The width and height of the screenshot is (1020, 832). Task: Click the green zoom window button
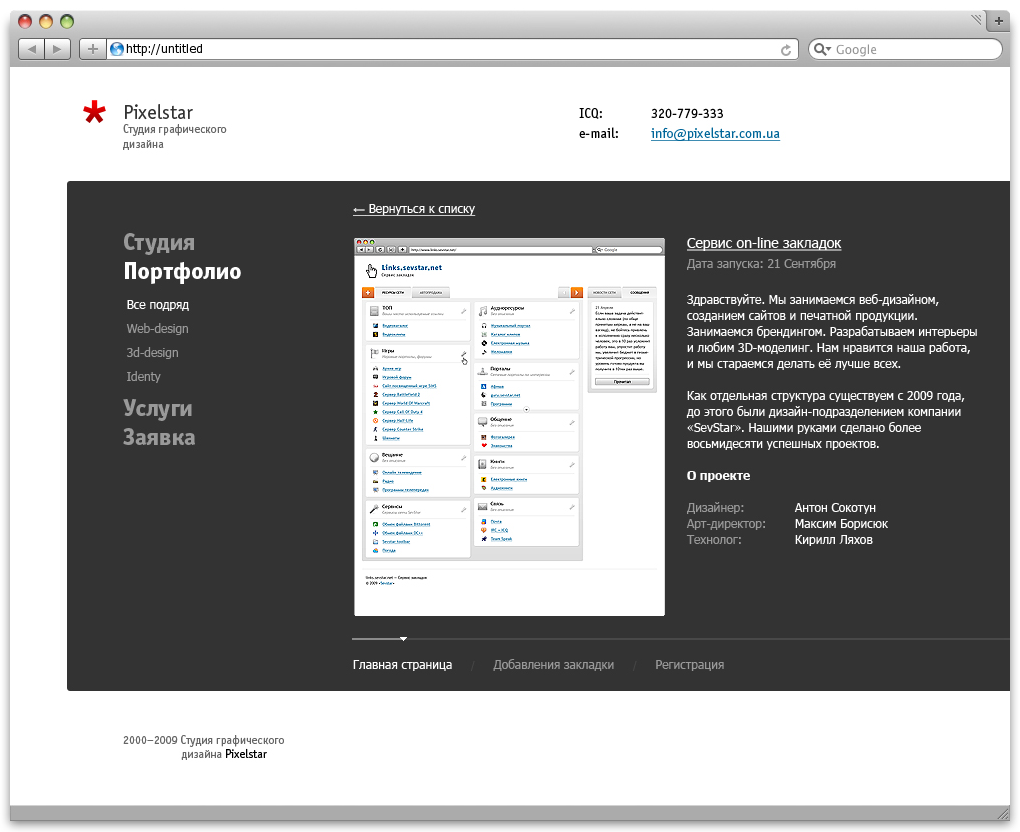pos(67,21)
